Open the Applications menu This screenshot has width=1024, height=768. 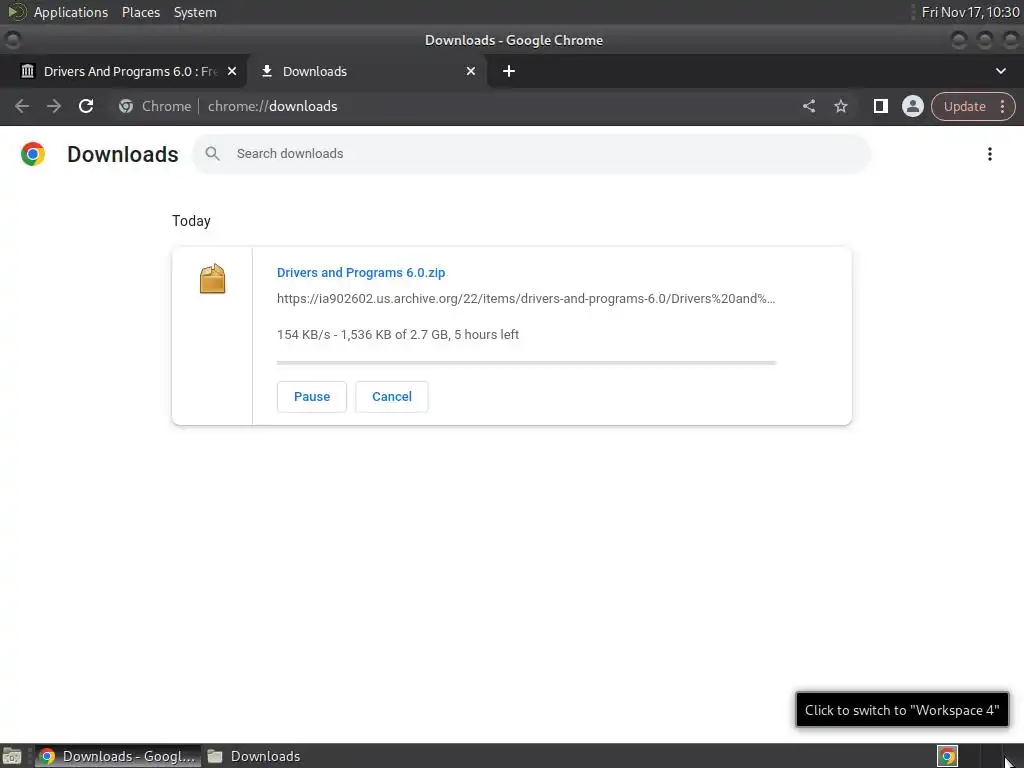(x=71, y=12)
